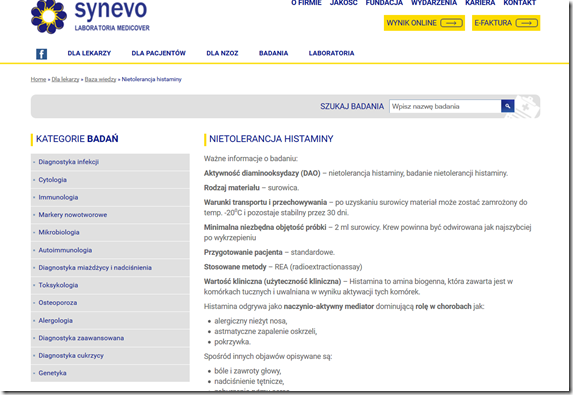The image size is (573, 395).
Task: Open Immunologia category
Action: click(x=110, y=197)
